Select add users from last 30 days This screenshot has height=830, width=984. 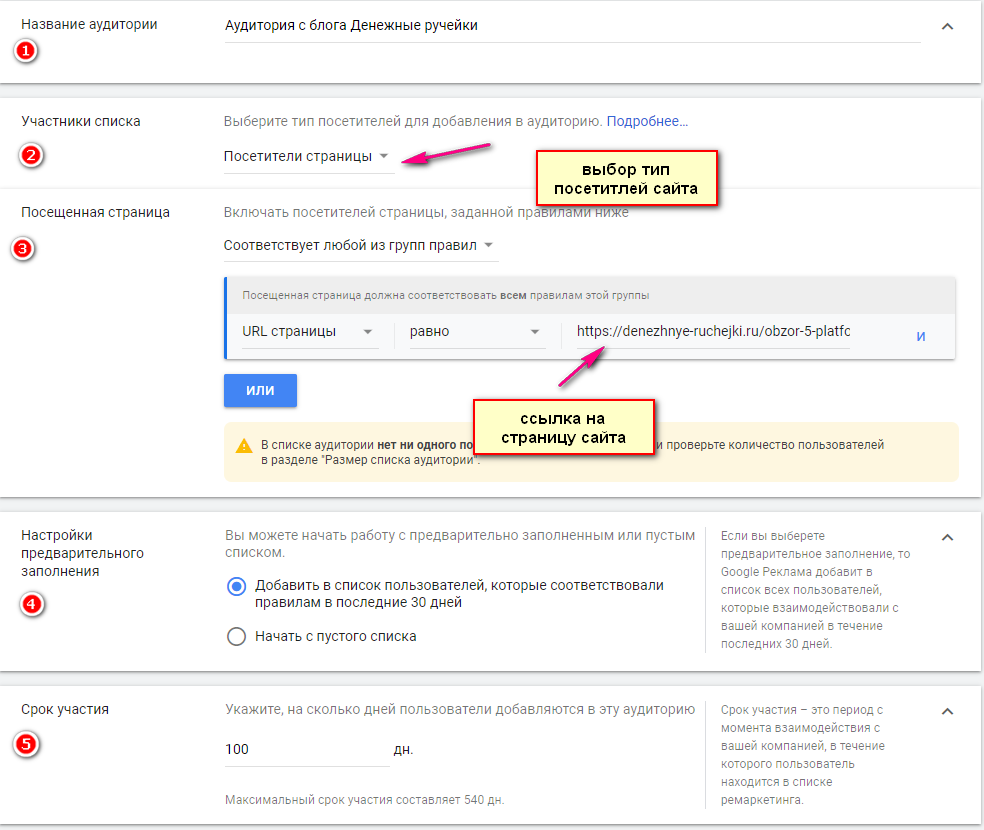(x=237, y=587)
